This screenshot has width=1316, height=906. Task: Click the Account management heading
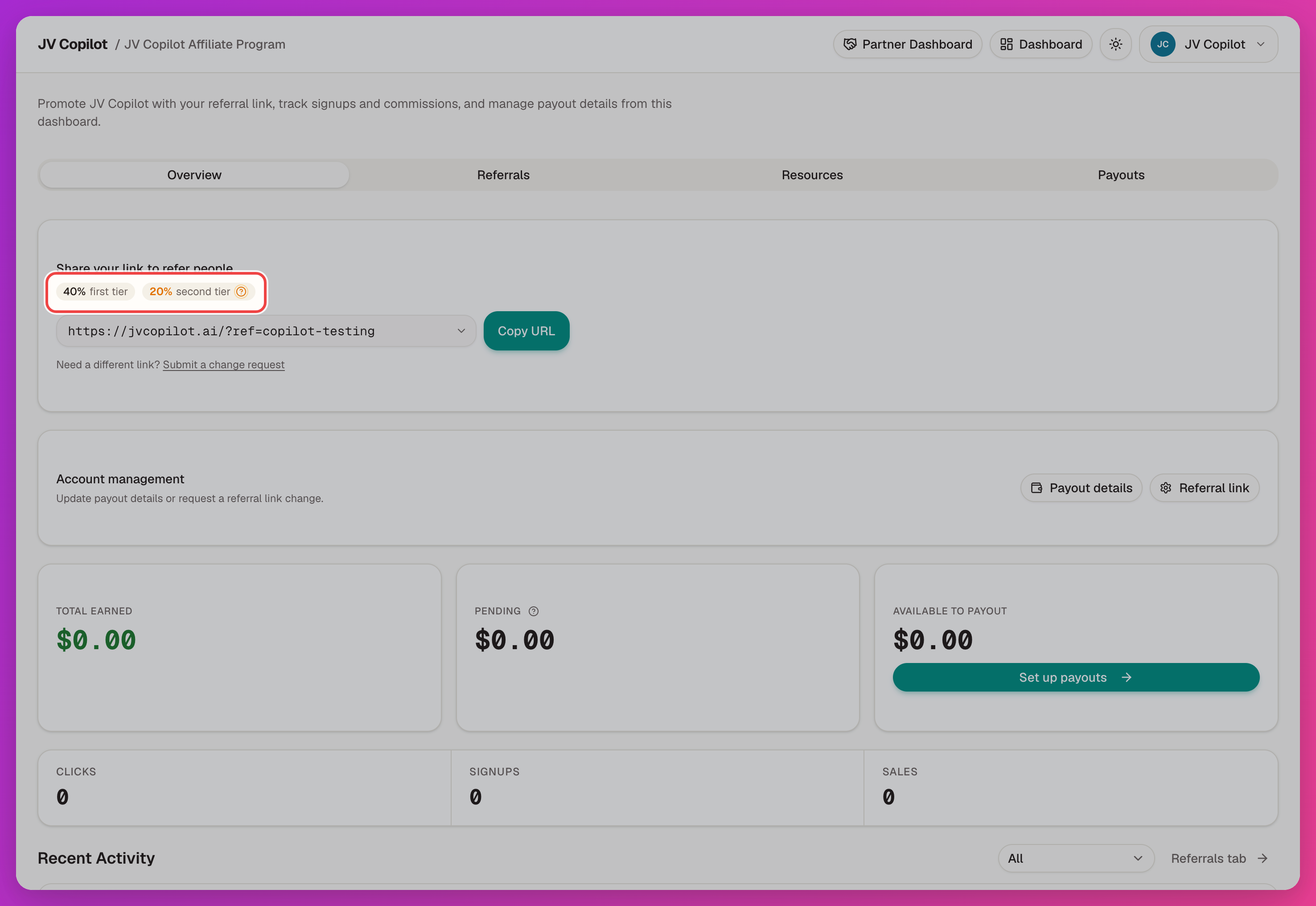point(120,479)
